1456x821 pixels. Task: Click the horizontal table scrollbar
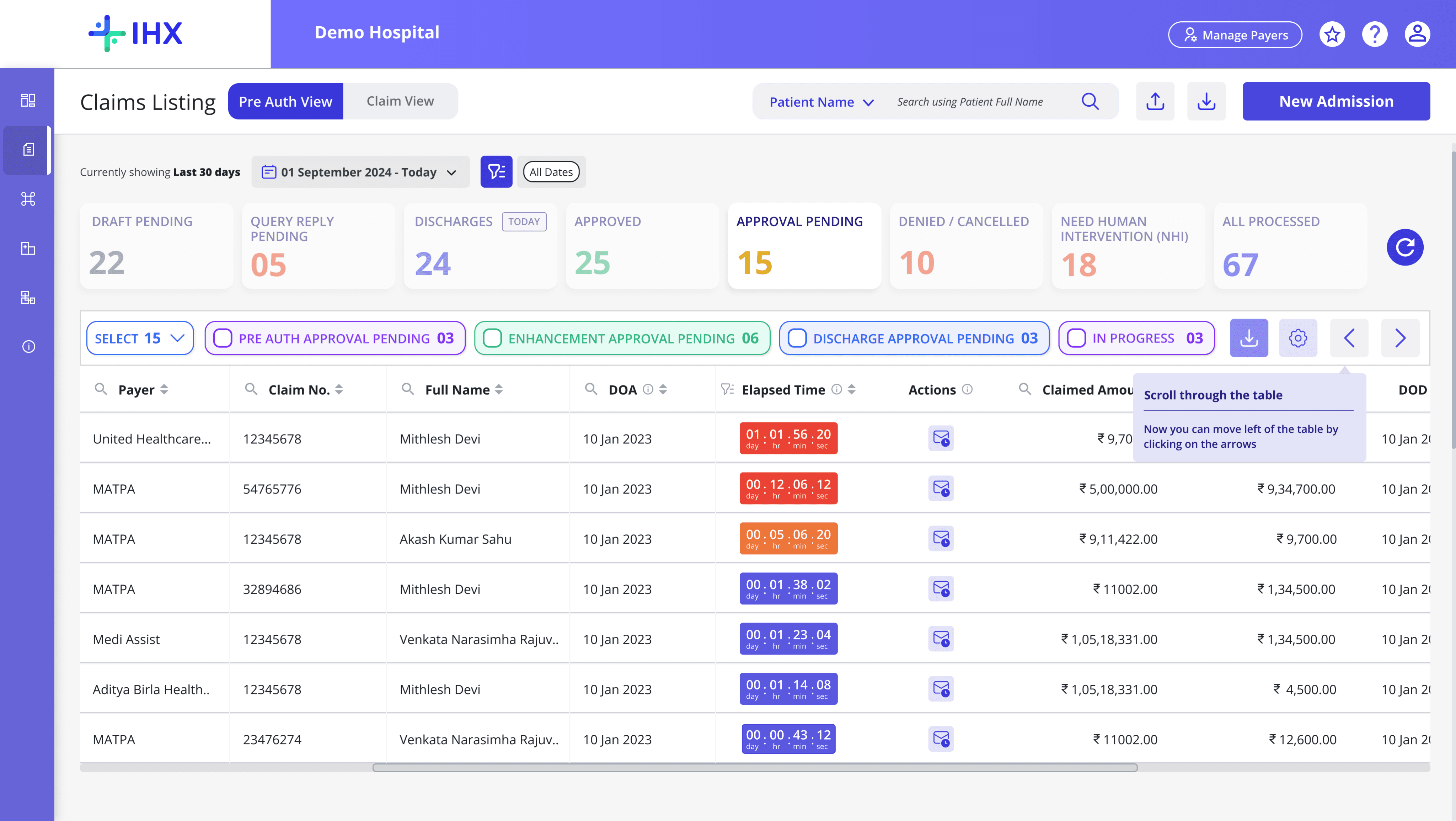click(x=755, y=767)
